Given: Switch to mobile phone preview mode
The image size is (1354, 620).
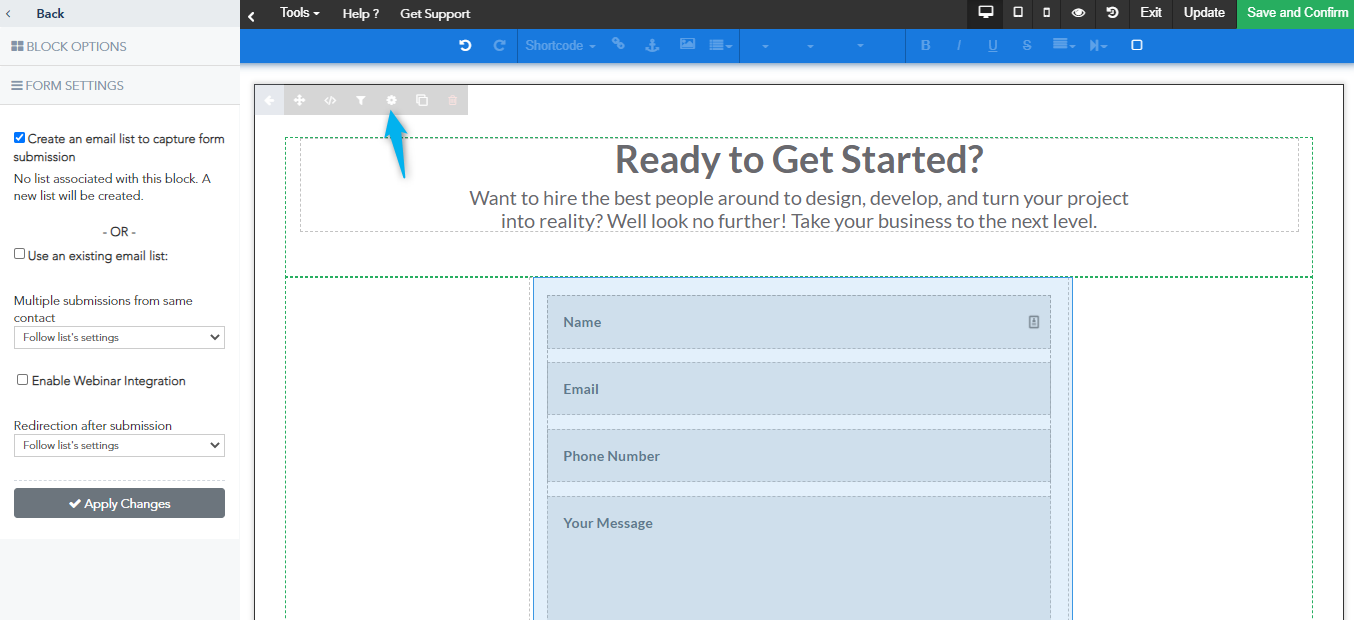Looking at the screenshot, I should click(x=1047, y=13).
